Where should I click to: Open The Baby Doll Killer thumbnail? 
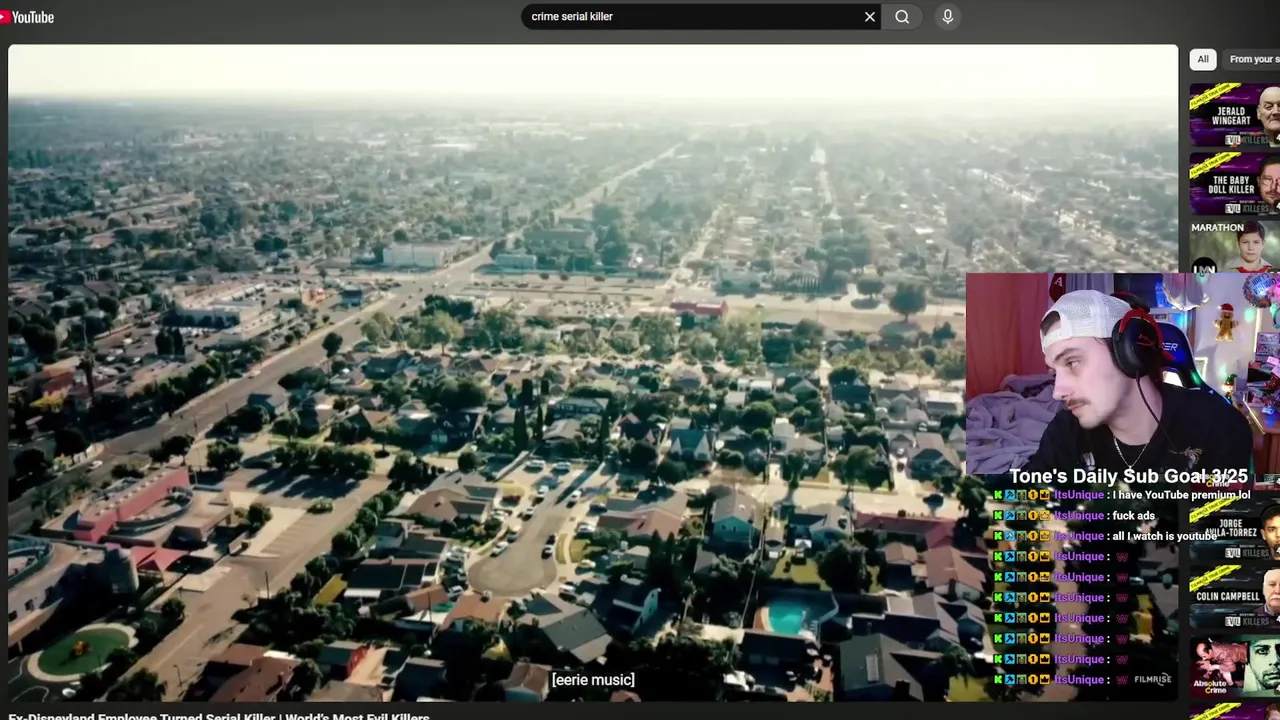pos(1235,183)
